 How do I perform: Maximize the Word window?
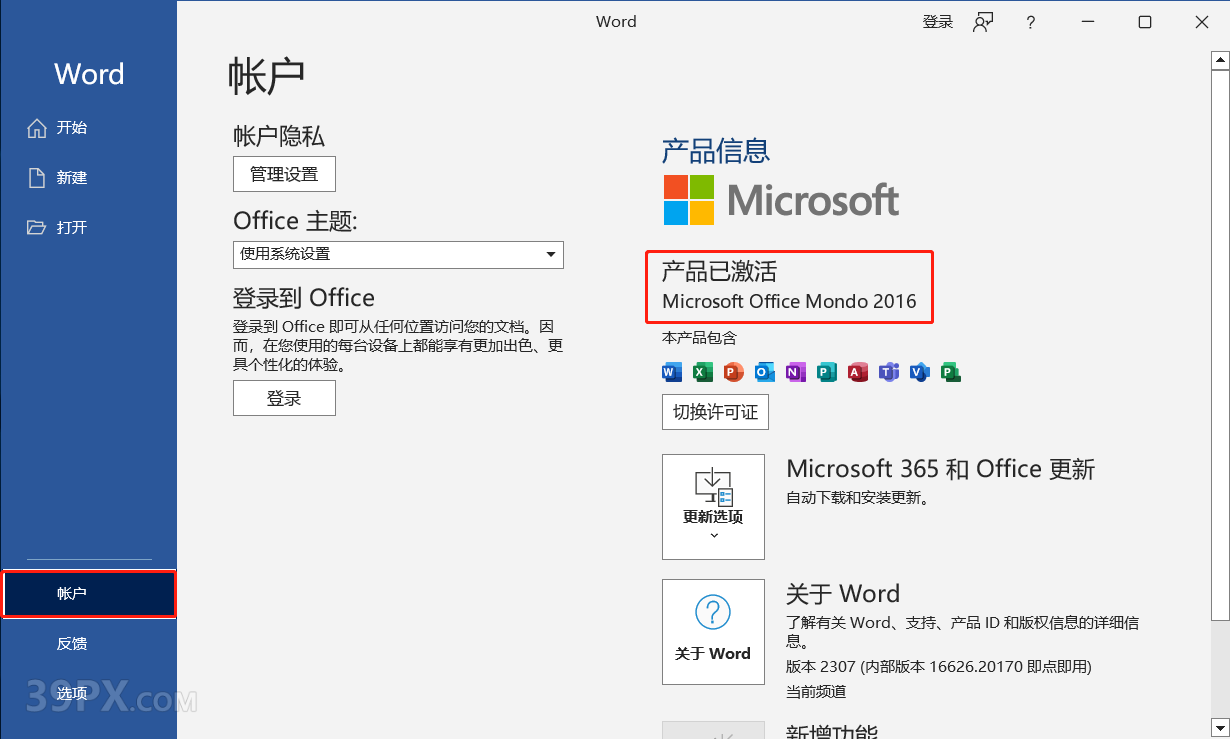tap(1145, 22)
